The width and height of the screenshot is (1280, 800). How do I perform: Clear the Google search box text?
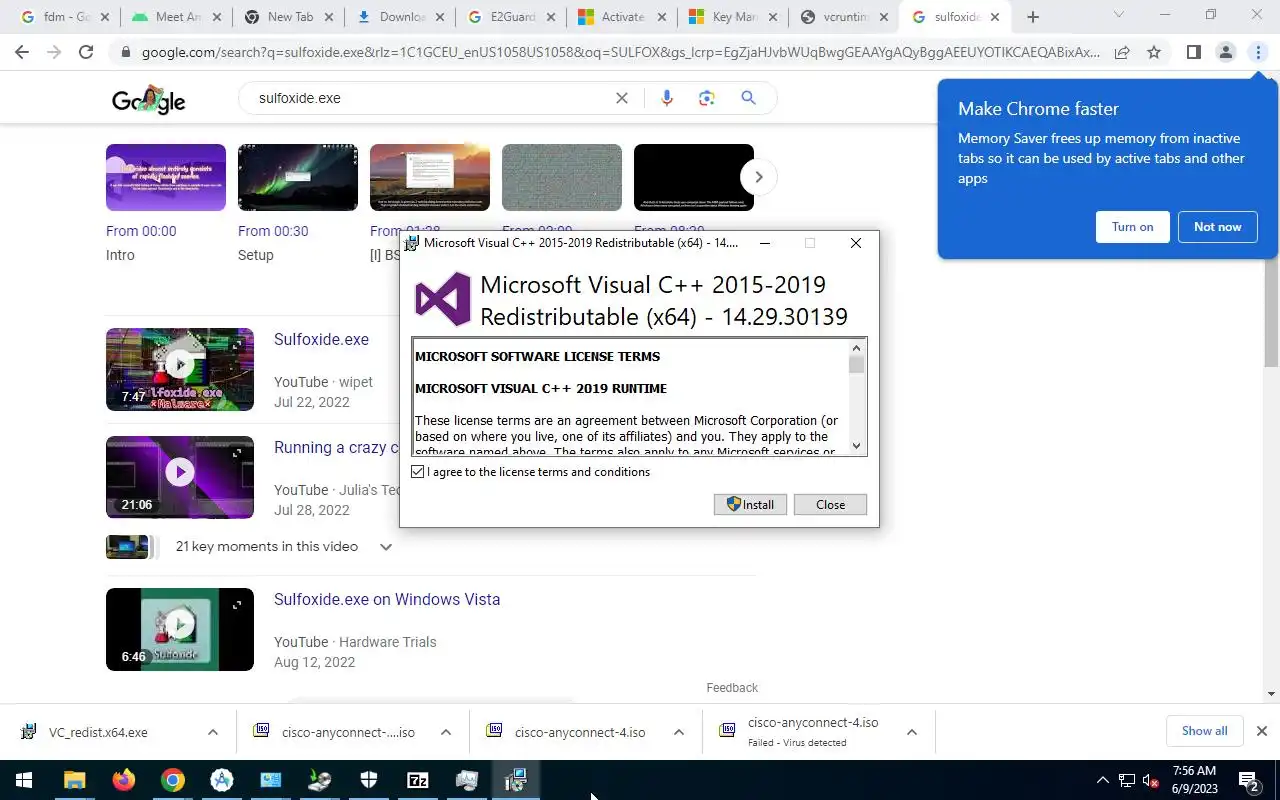(621, 98)
